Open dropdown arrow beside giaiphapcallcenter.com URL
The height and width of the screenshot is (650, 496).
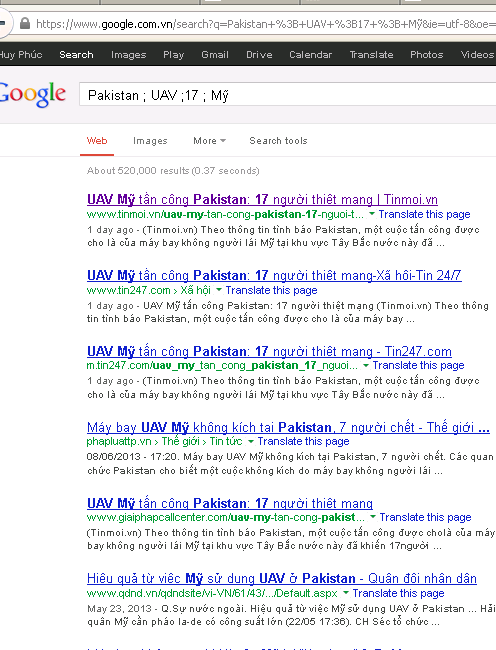373,517
